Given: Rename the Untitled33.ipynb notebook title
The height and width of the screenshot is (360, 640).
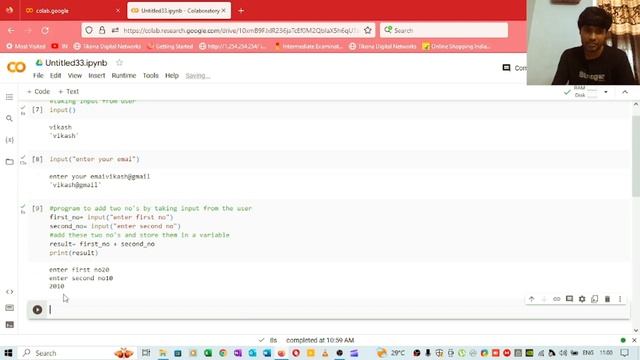Looking at the screenshot, I should click(76, 63).
